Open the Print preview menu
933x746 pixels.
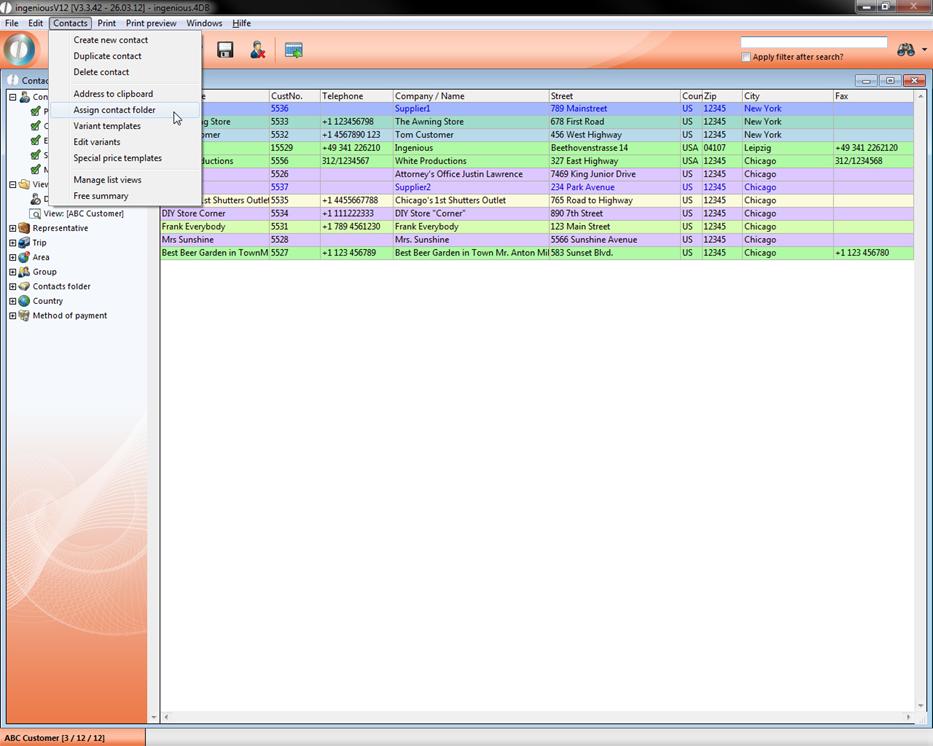pyautogui.click(x=151, y=23)
